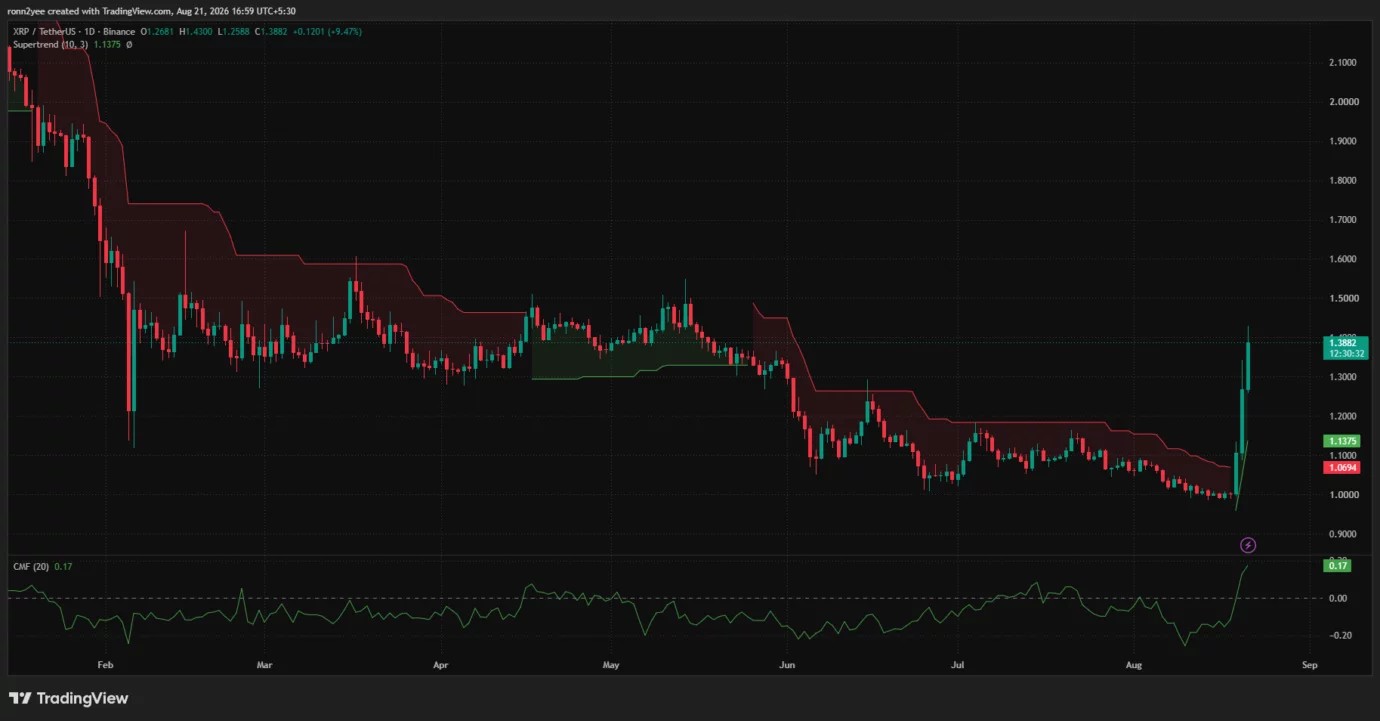Click the Jun label on time axis
Image resolution: width=1380 pixels, height=721 pixels.
(788, 664)
